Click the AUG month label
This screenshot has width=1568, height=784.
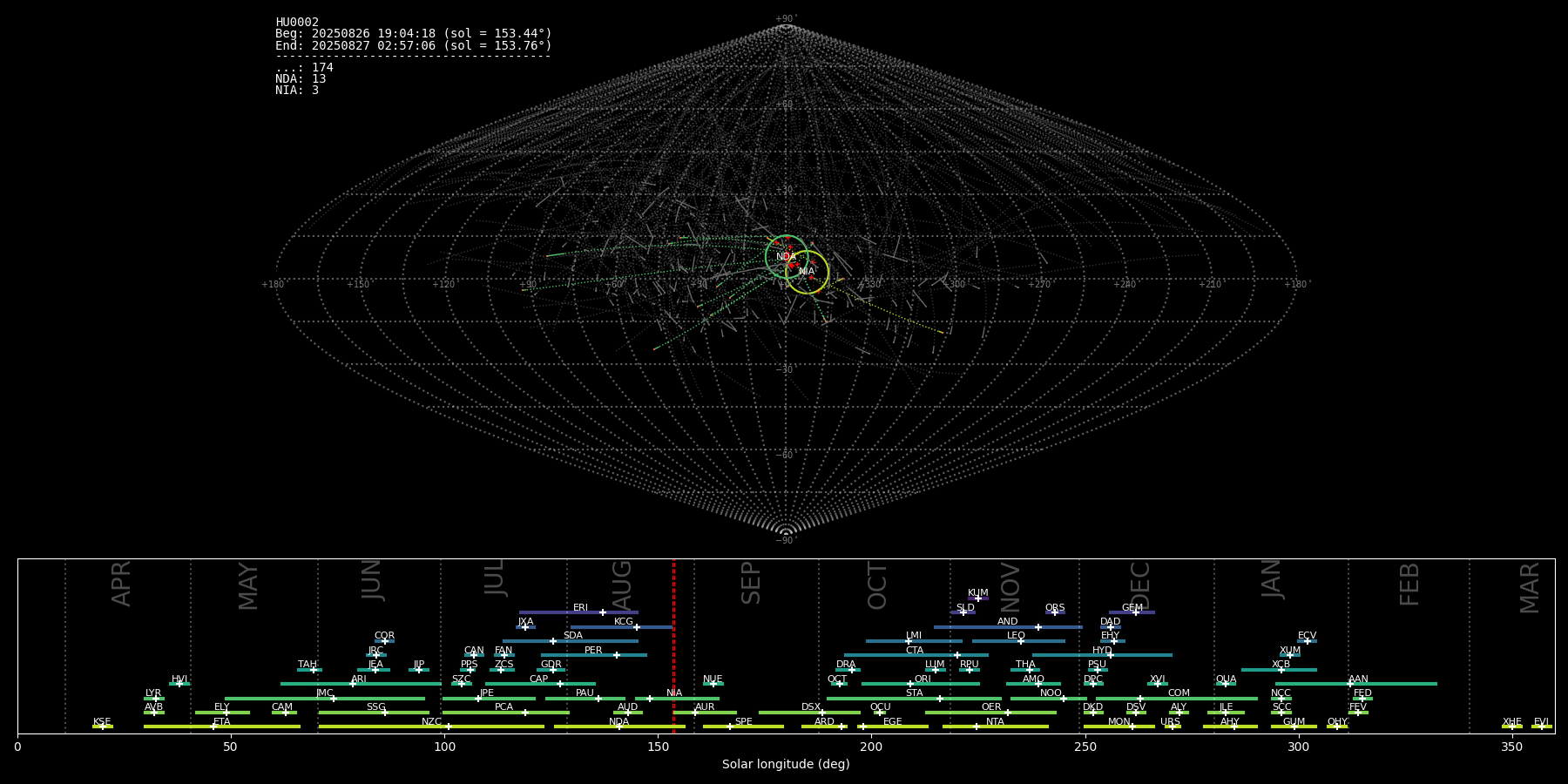point(622,584)
